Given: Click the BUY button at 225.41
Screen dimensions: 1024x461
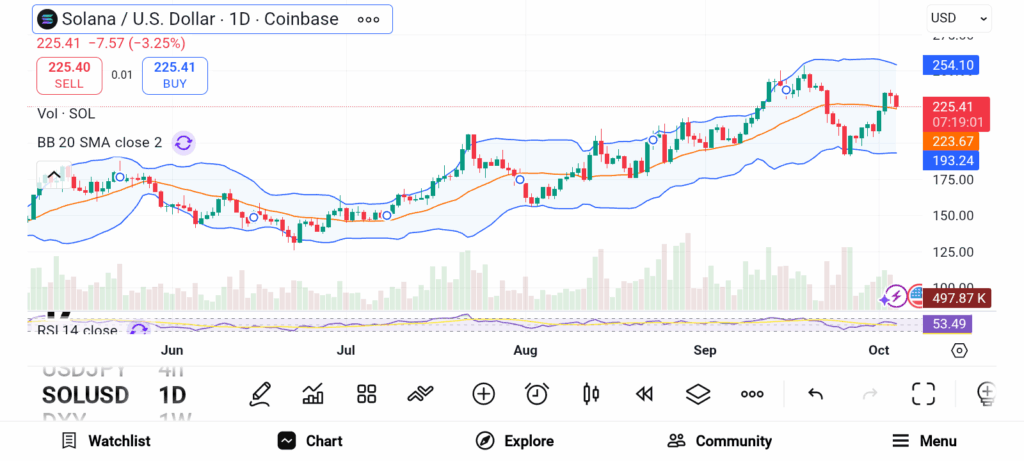Looking at the screenshot, I should coord(175,75).
